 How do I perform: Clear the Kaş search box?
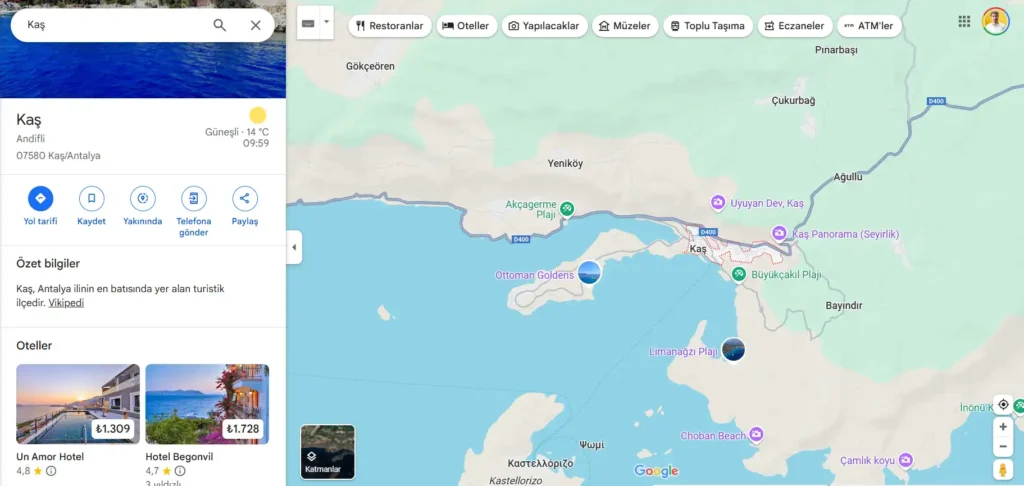tap(255, 25)
